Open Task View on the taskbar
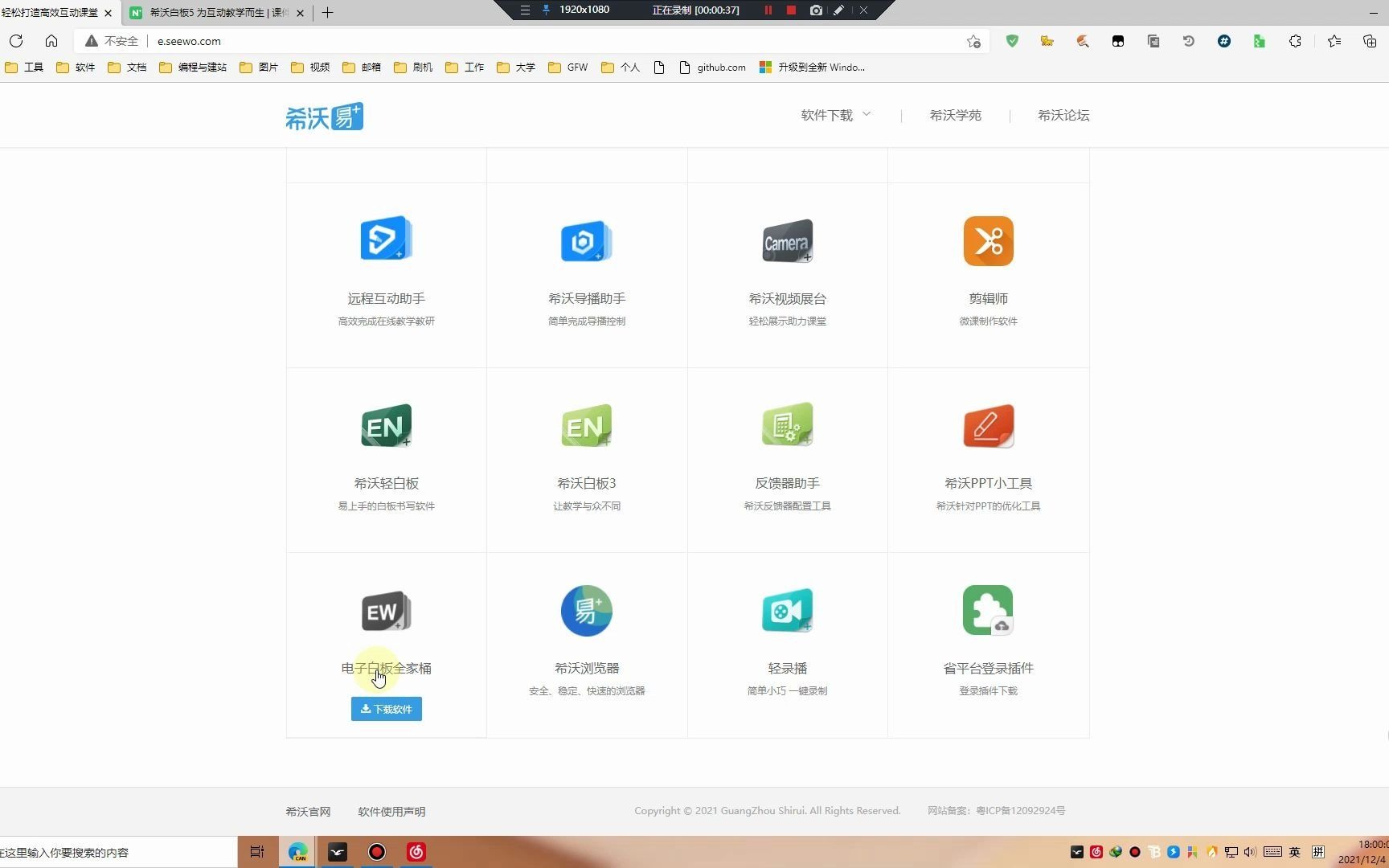This screenshot has height=868, width=1389. [x=257, y=852]
